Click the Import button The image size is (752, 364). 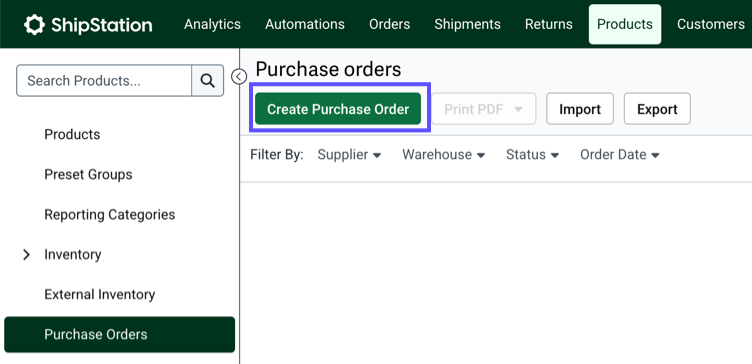pyautogui.click(x=580, y=109)
